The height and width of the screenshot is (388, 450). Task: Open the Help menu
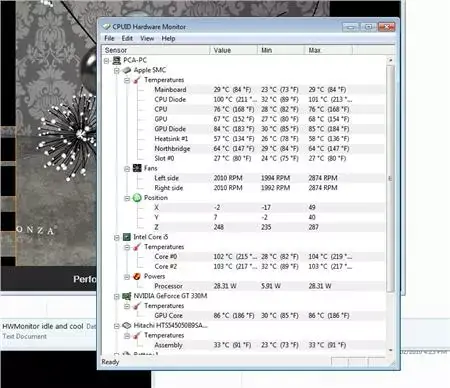[168, 38]
